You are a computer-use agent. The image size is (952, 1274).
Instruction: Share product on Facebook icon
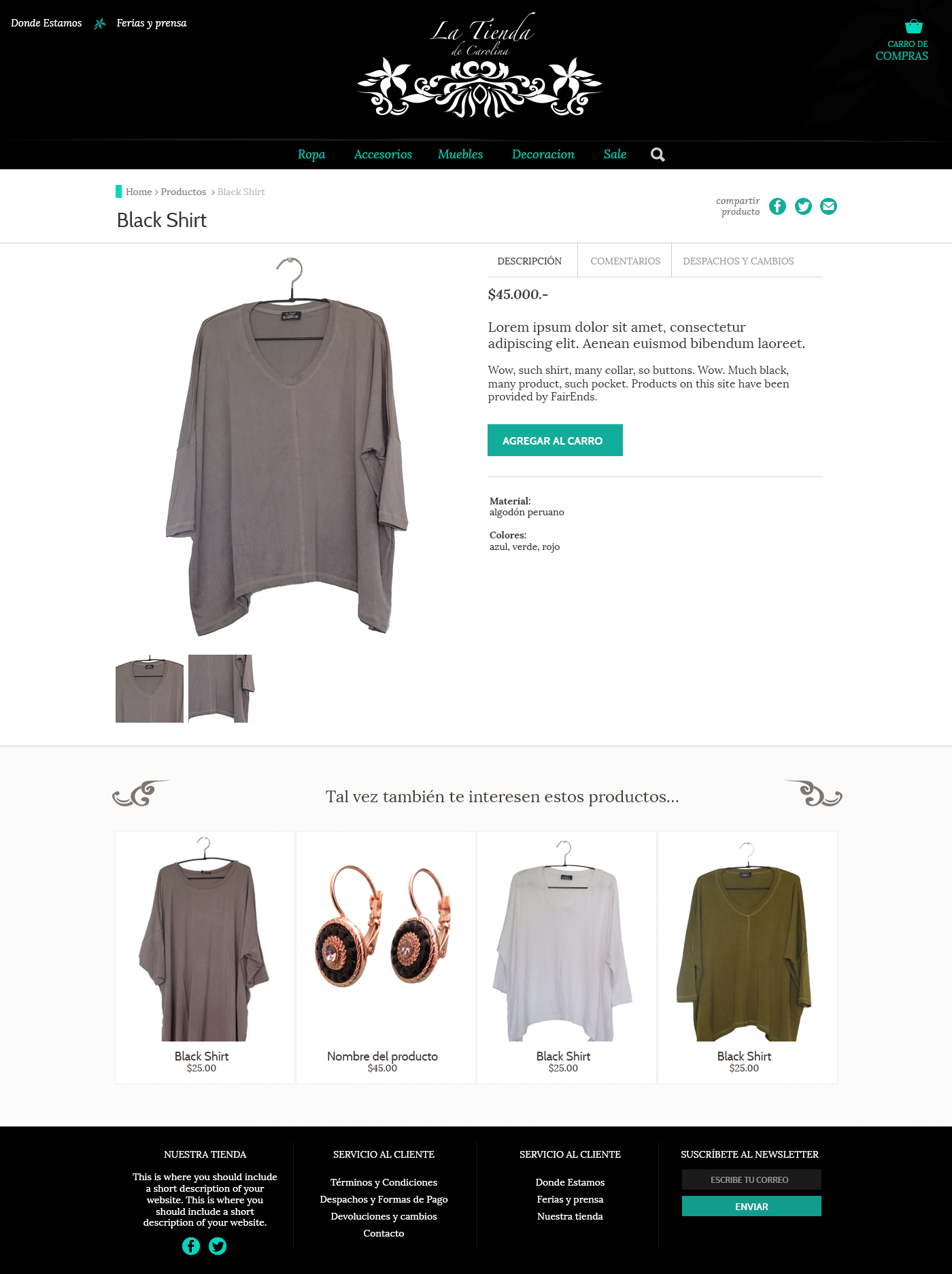777,206
